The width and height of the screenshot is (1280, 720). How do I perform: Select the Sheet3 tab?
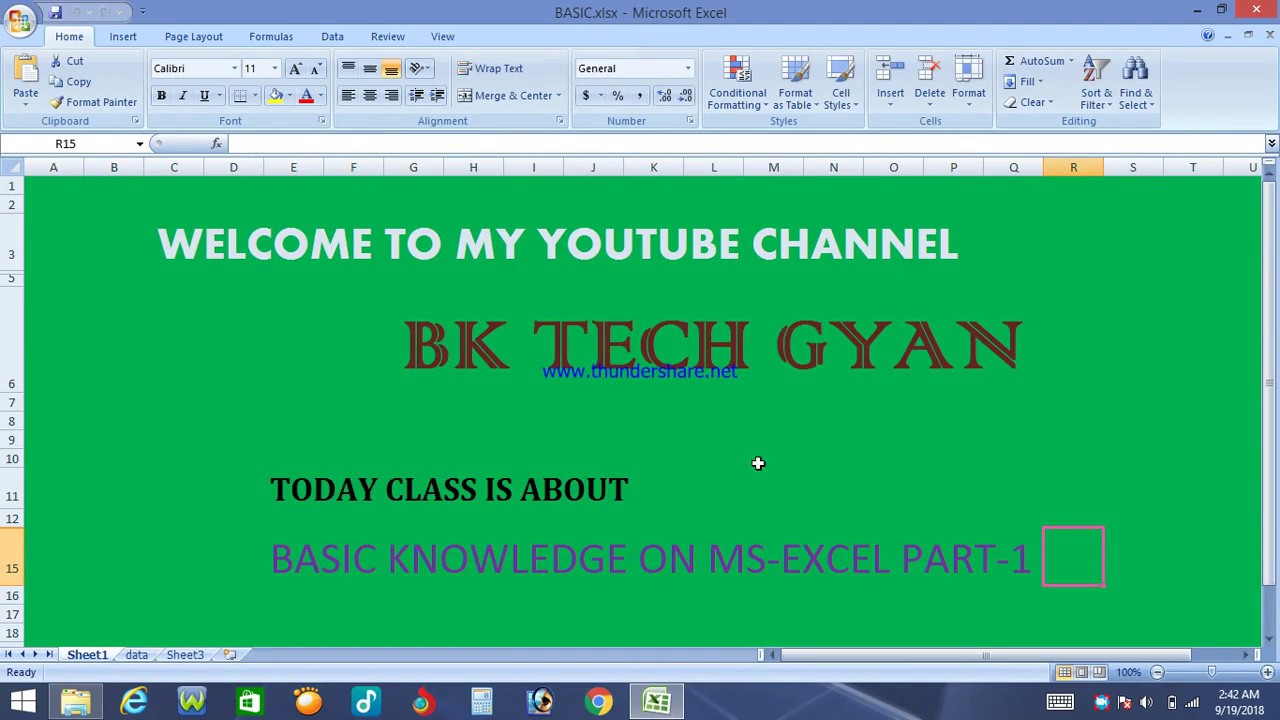pyautogui.click(x=185, y=655)
